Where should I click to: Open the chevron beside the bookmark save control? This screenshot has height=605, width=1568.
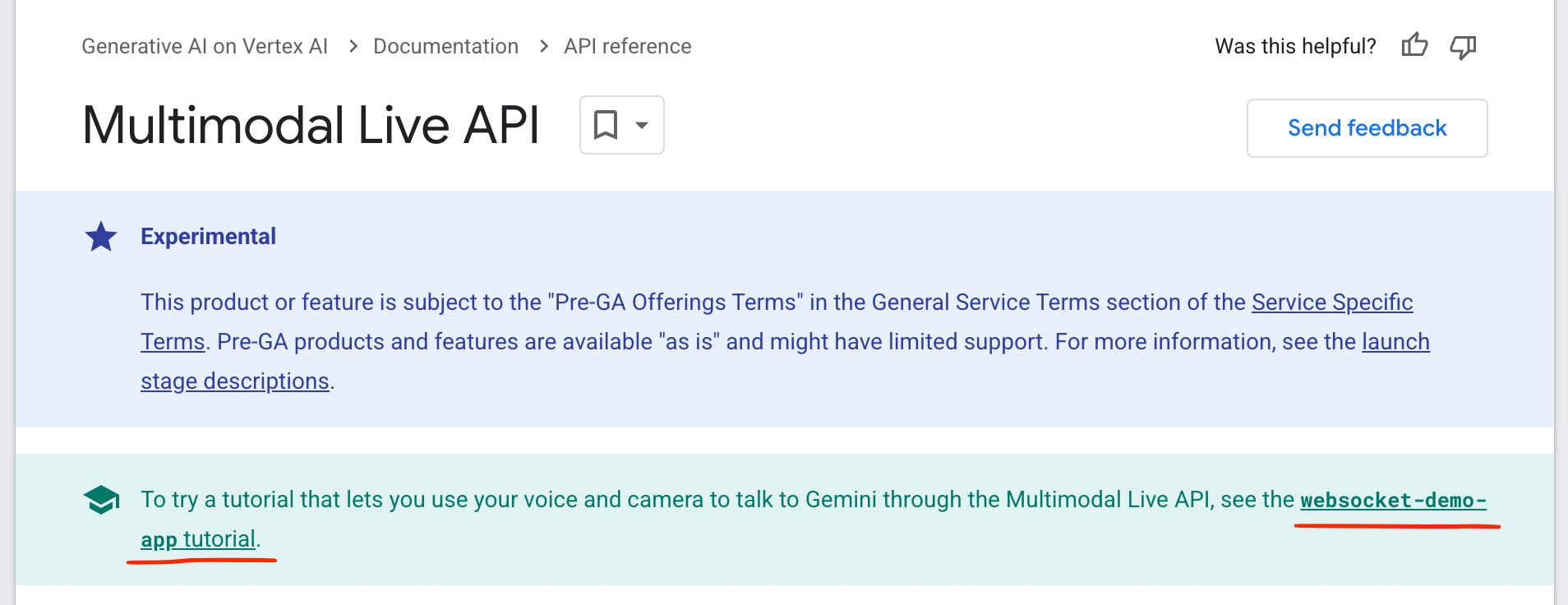coord(640,125)
